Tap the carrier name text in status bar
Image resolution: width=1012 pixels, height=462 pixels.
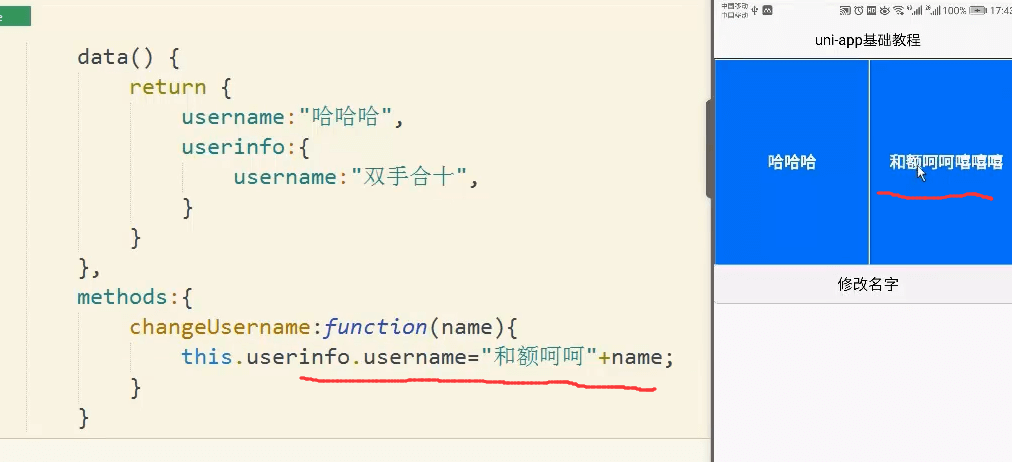[x=734, y=10]
